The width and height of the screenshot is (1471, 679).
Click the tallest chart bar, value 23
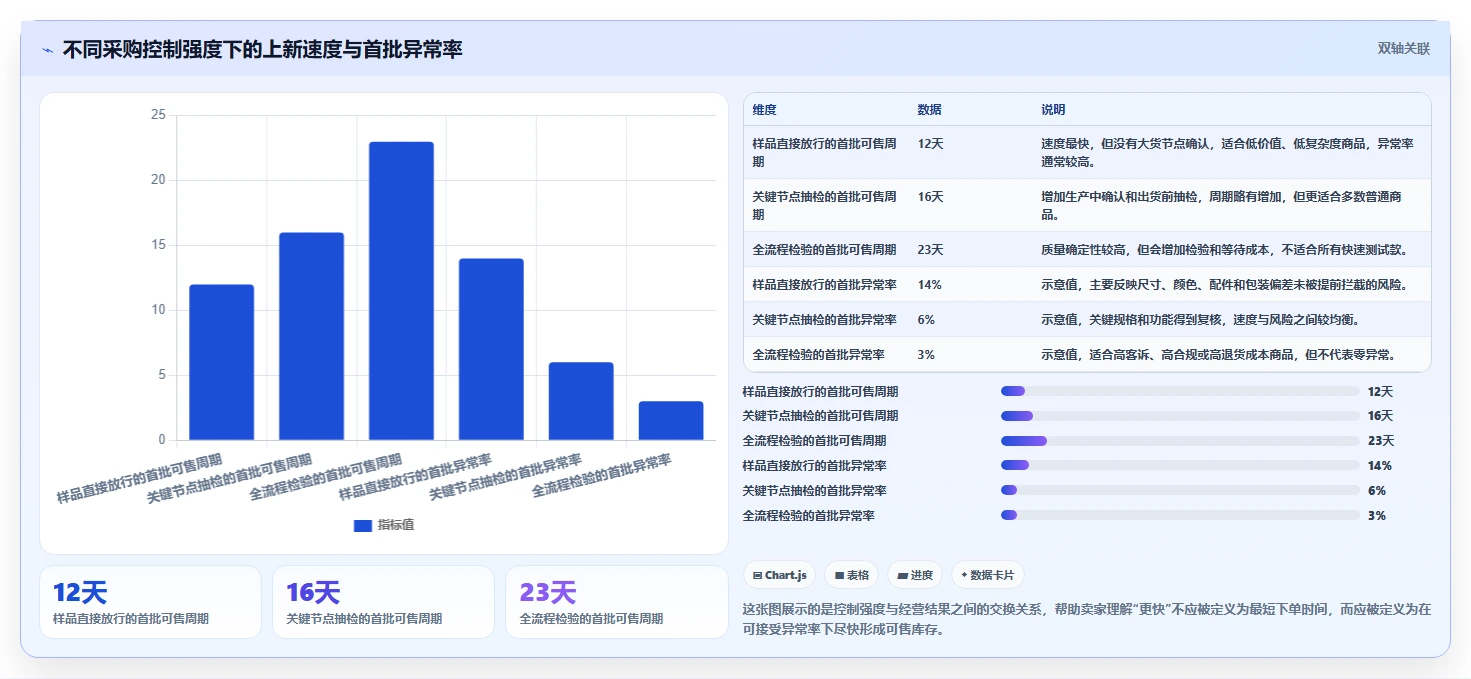coord(401,291)
